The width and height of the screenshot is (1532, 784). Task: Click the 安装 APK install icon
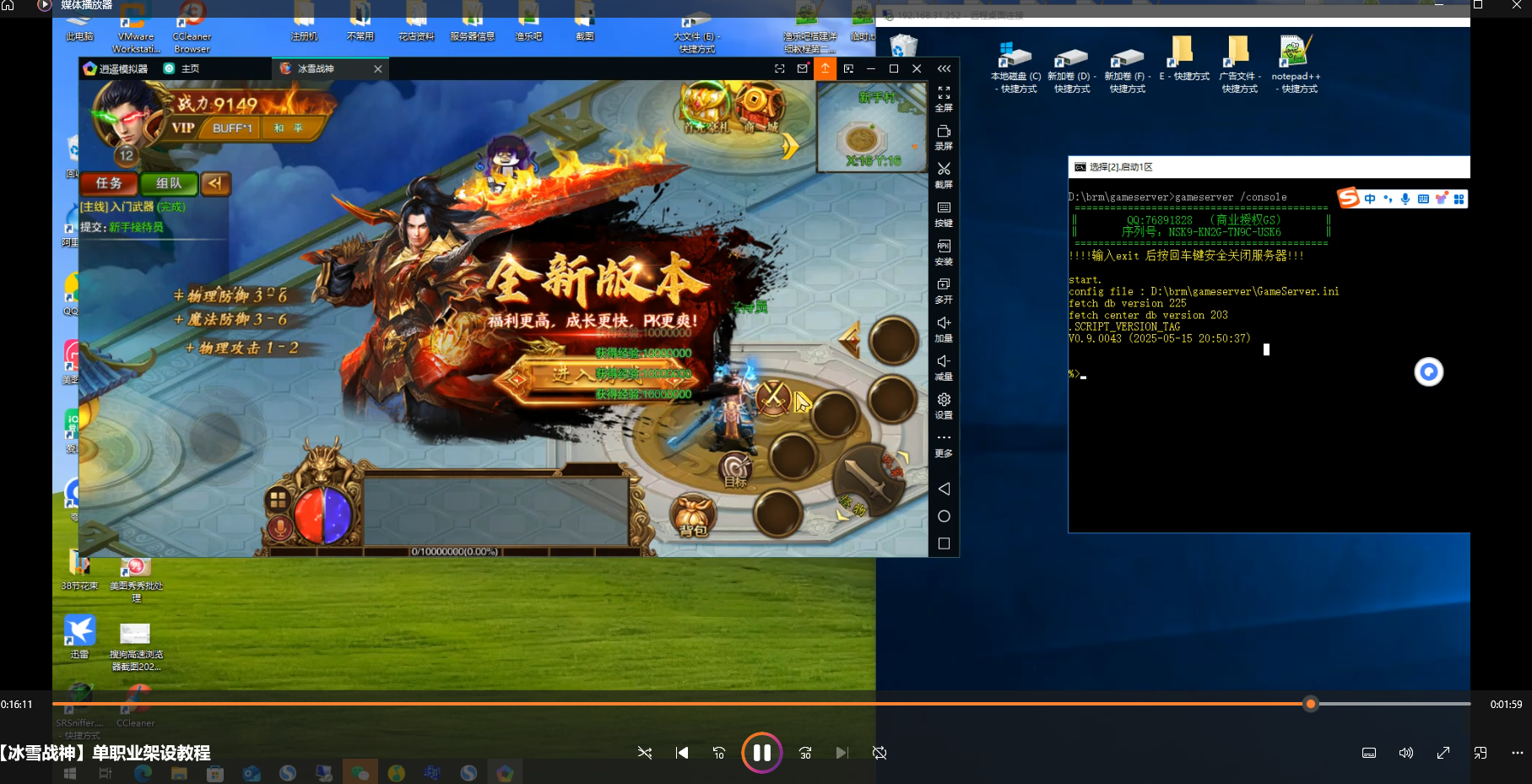944,246
